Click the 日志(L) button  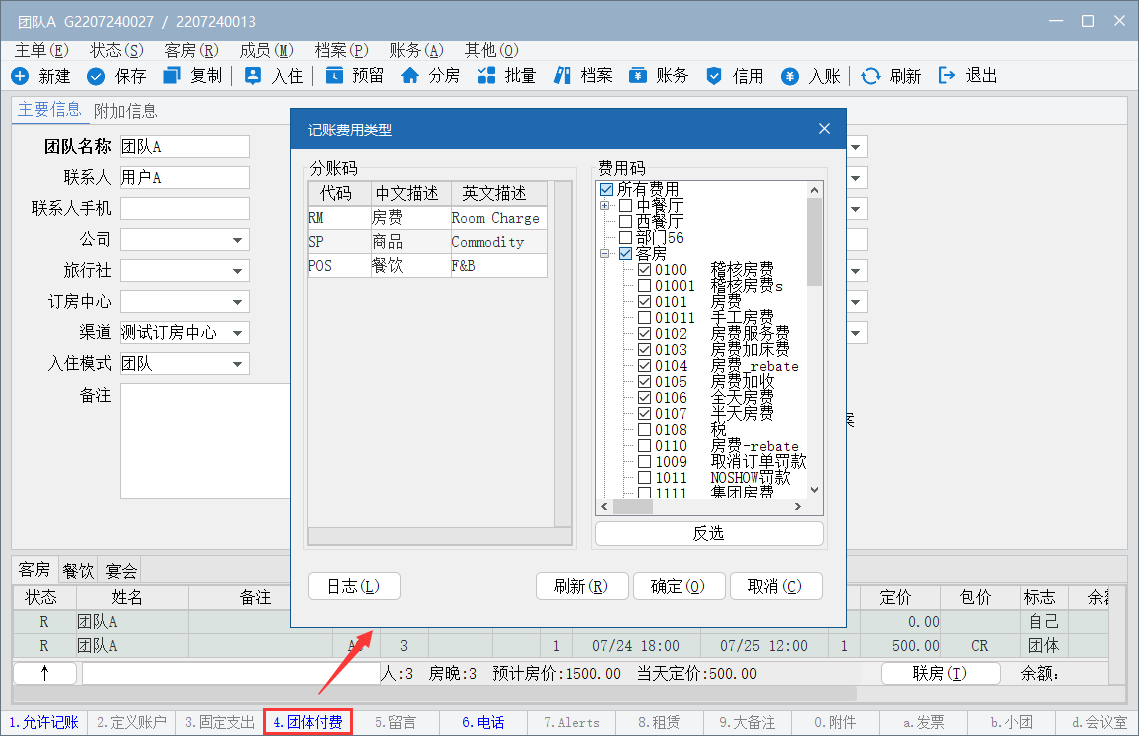tap(354, 586)
